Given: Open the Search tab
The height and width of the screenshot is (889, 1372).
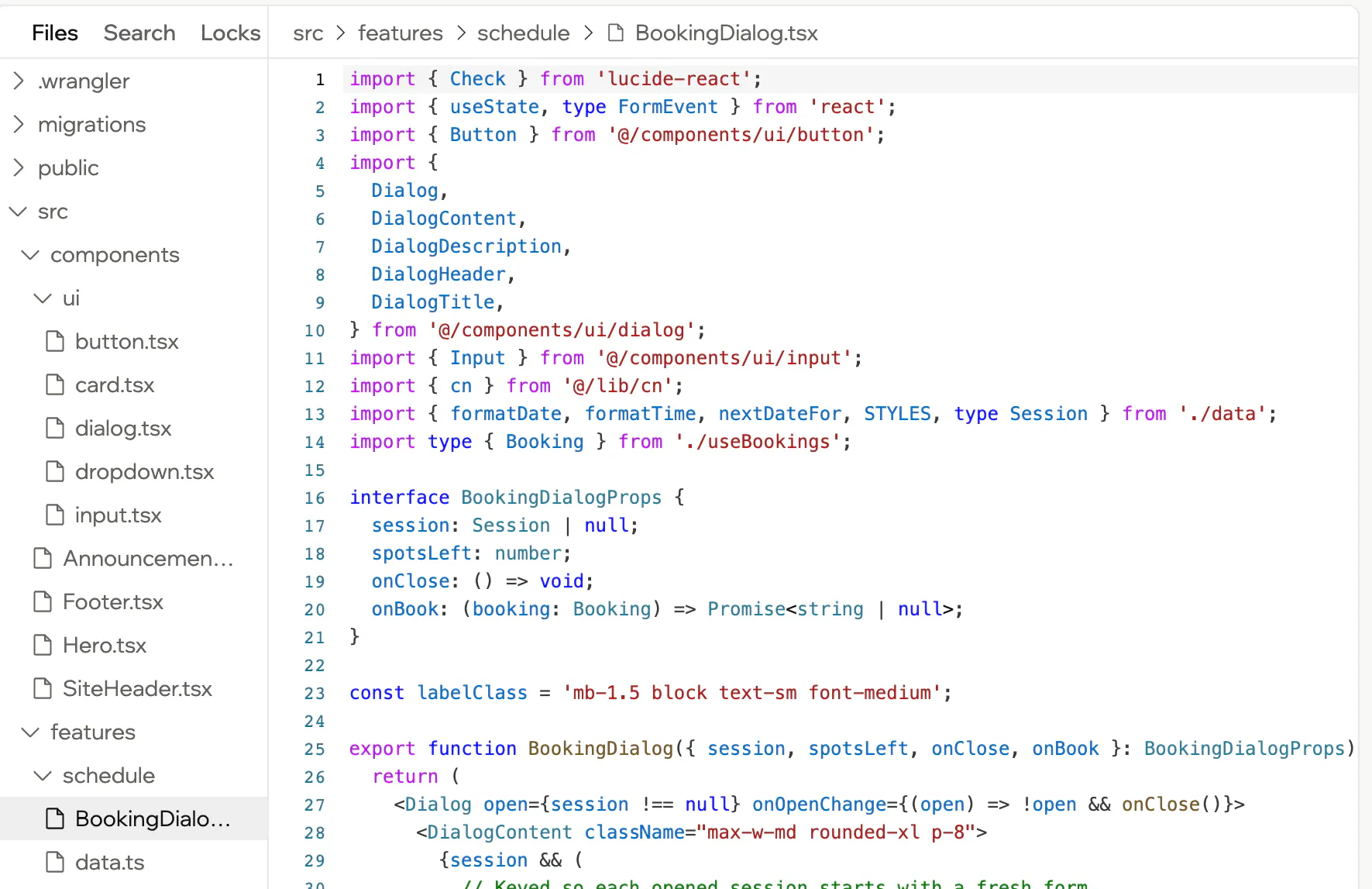Looking at the screenshot, I should click(139, 33).
